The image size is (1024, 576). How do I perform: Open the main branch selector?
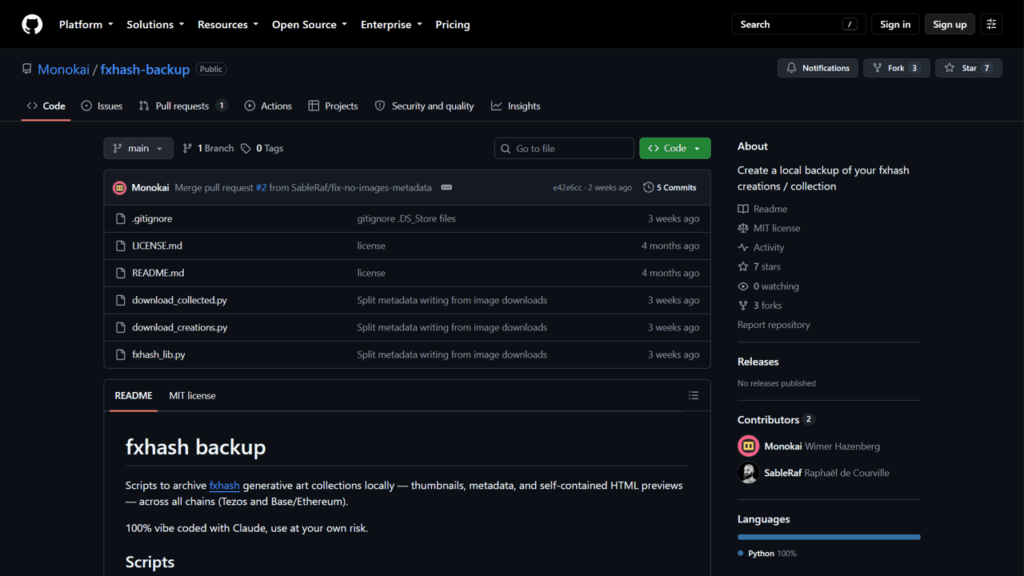click(138, 148)
